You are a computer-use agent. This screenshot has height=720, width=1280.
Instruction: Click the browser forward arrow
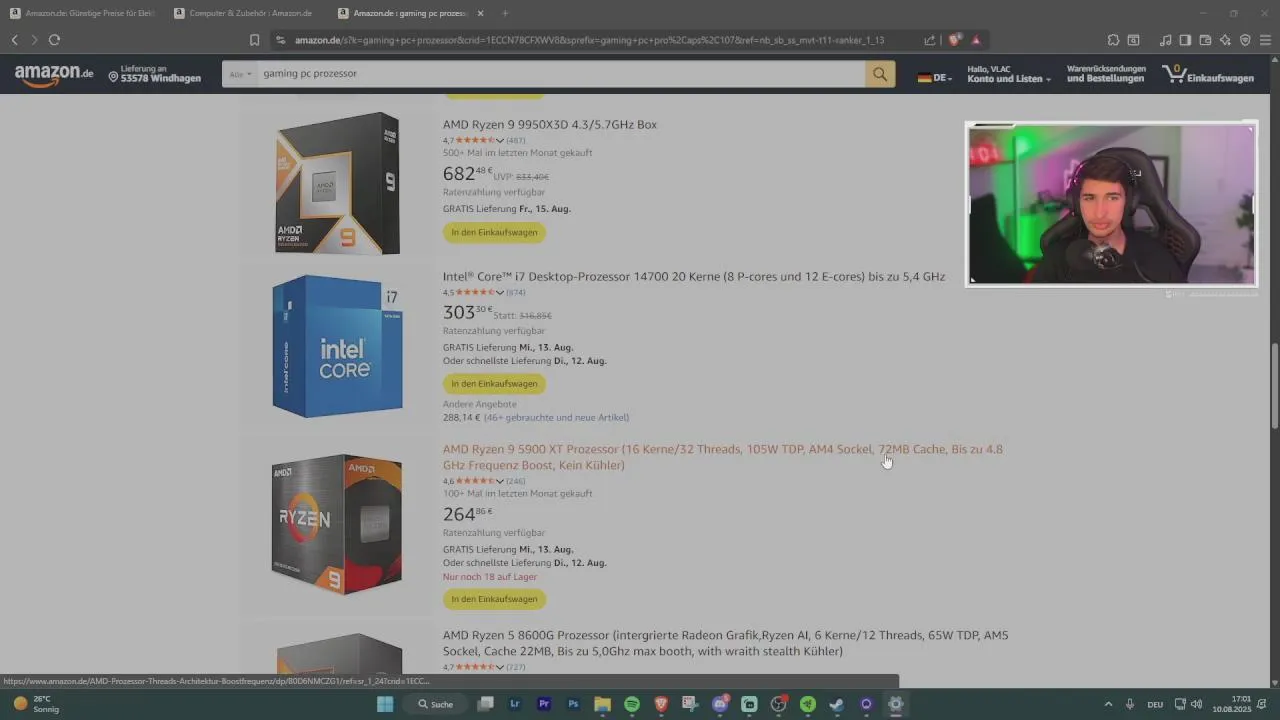coord(34,40)
